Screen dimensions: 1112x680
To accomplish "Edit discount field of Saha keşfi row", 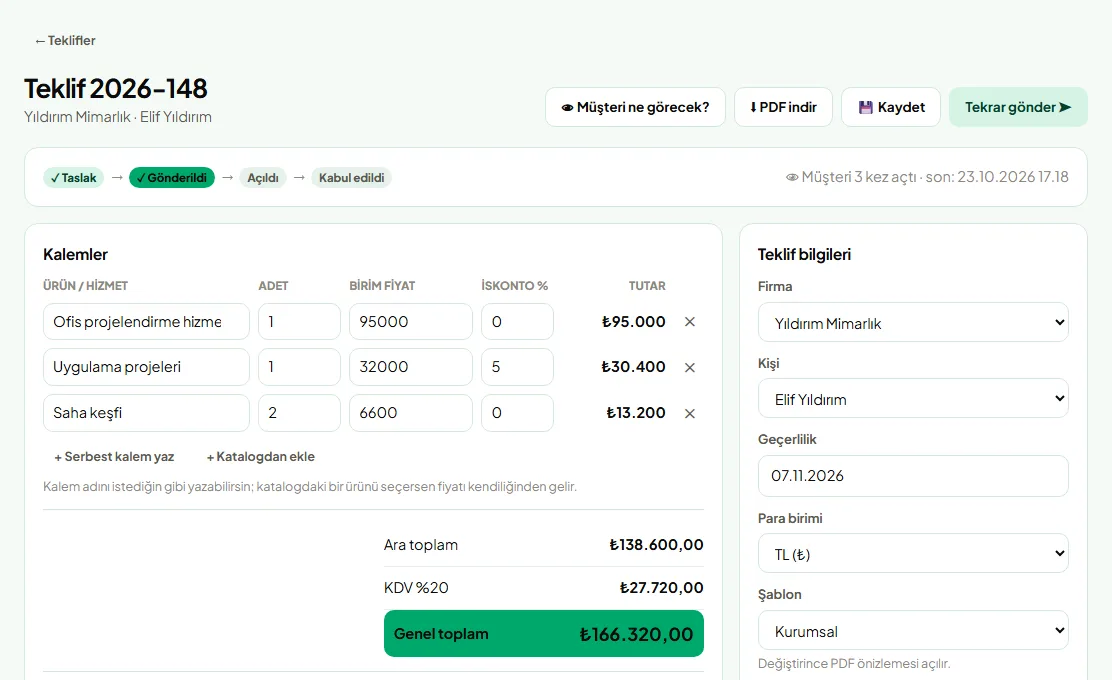I will [x=517, y=413].
